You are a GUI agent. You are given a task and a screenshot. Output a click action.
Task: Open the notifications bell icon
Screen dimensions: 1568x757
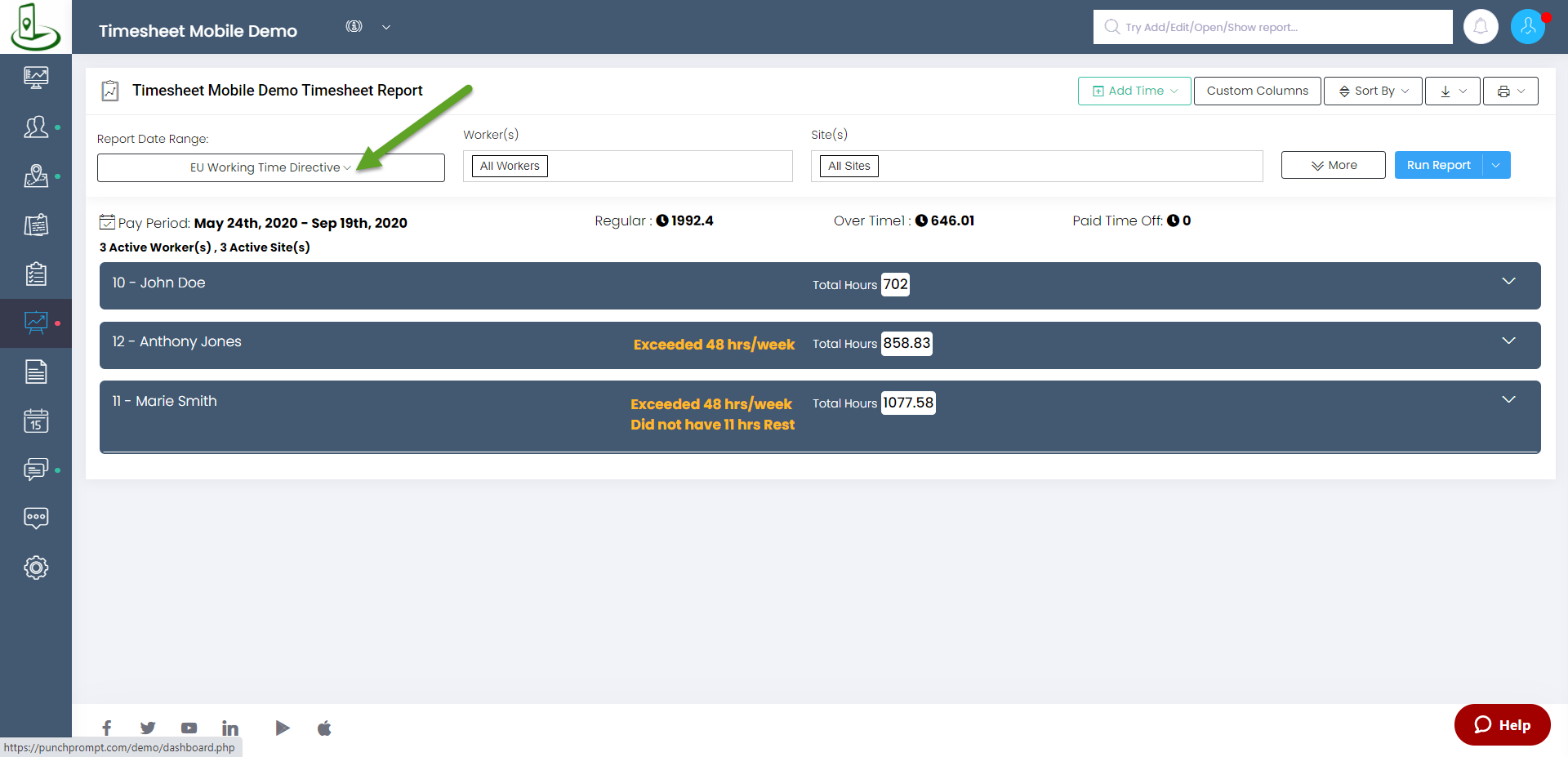(1480, 27)
